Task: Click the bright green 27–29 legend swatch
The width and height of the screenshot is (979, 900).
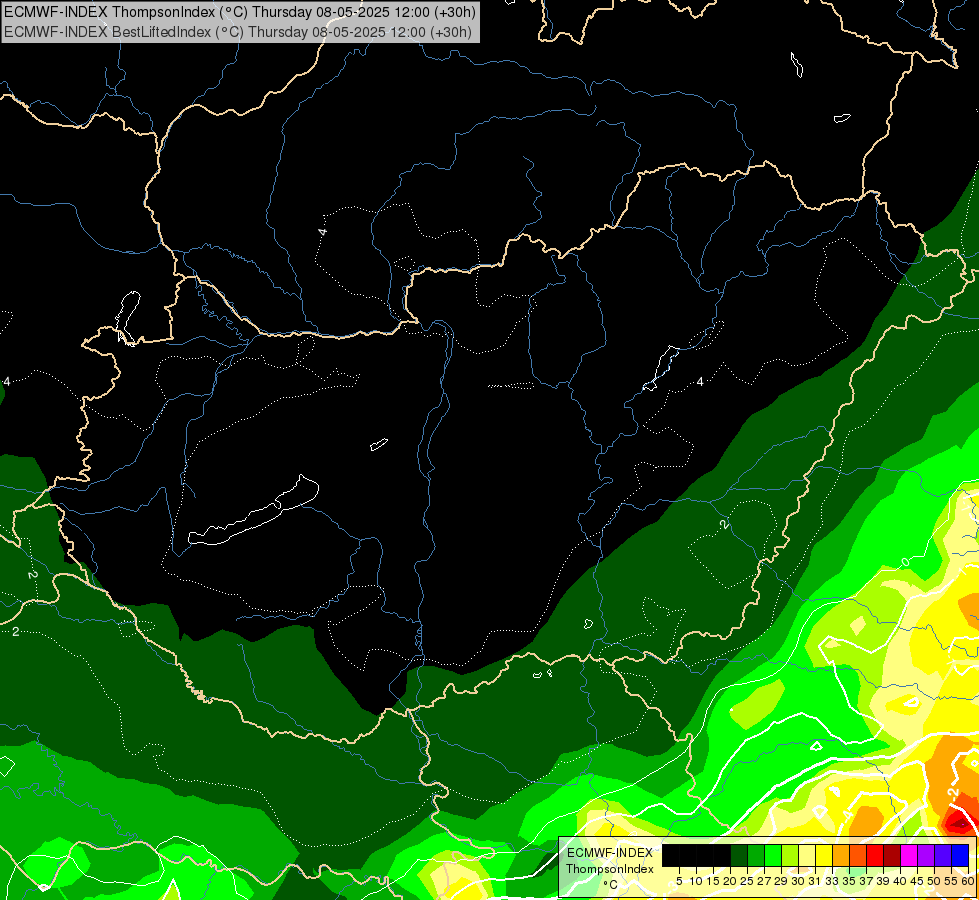Action: pyautogui.click(x=773, y=856)
